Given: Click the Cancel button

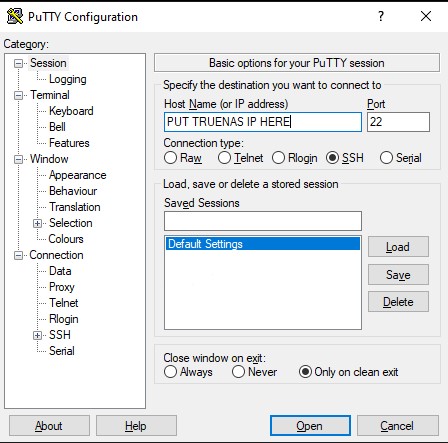Looking at the screenshot, I should [398, 426].
